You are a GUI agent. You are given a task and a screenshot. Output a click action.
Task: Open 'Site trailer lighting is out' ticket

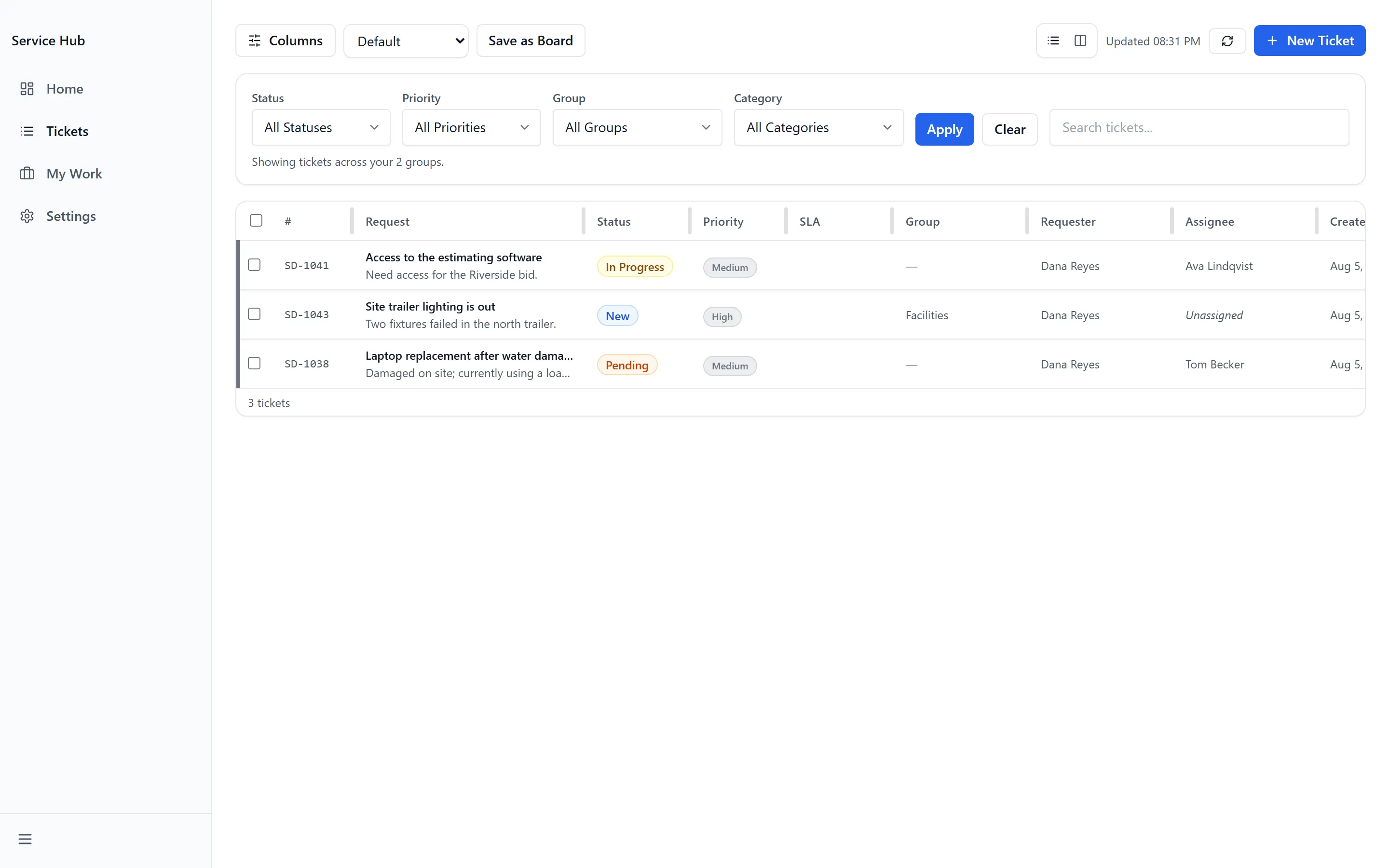[x=430, y=307]
